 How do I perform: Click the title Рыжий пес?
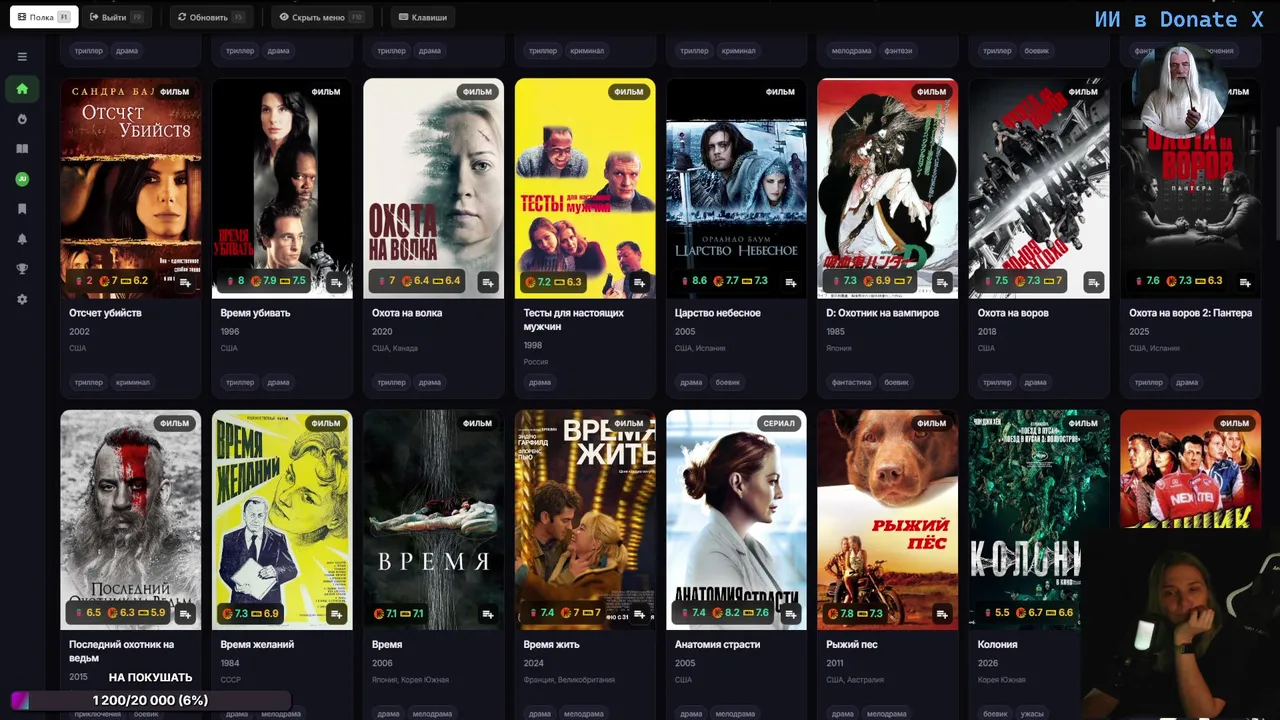click(x=852, y=645)
